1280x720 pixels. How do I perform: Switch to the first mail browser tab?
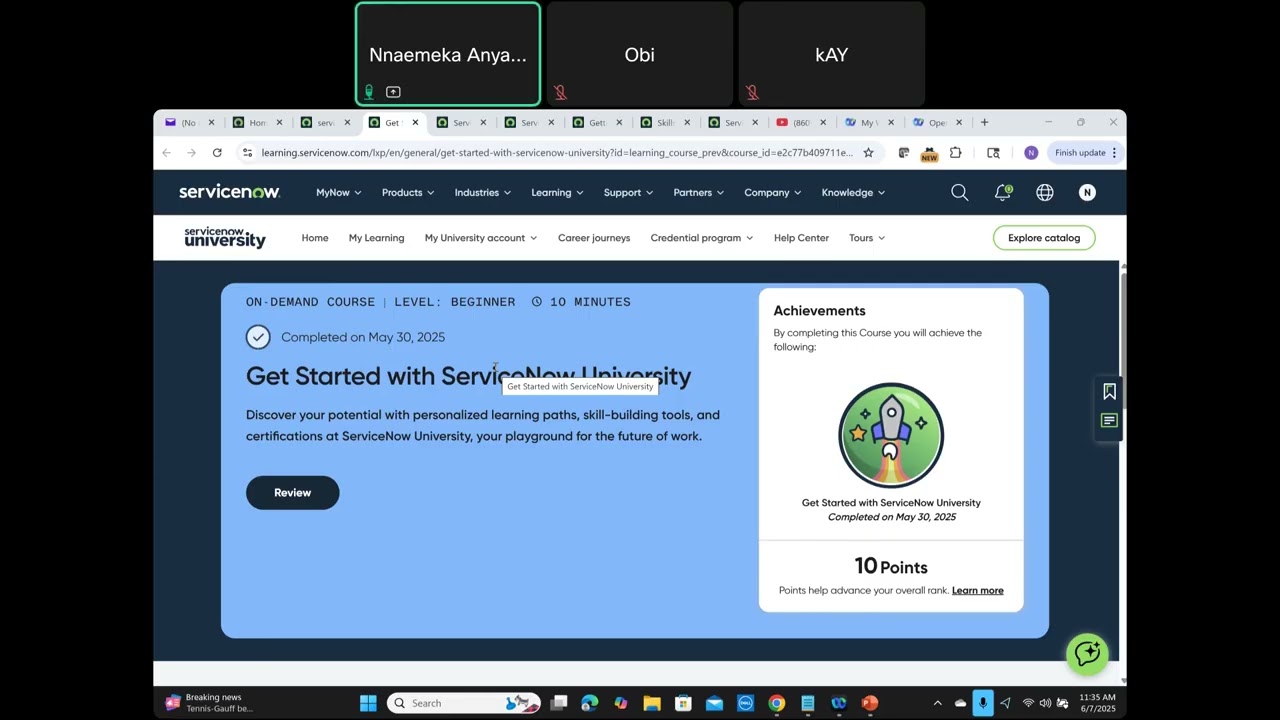point(189,123)
